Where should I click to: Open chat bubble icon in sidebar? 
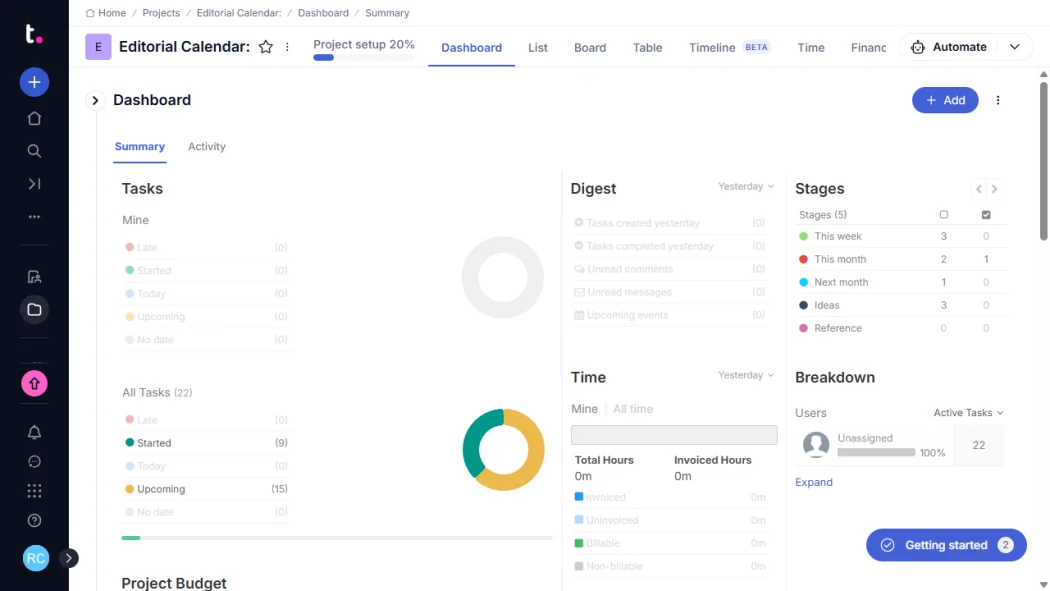(34, 462)
